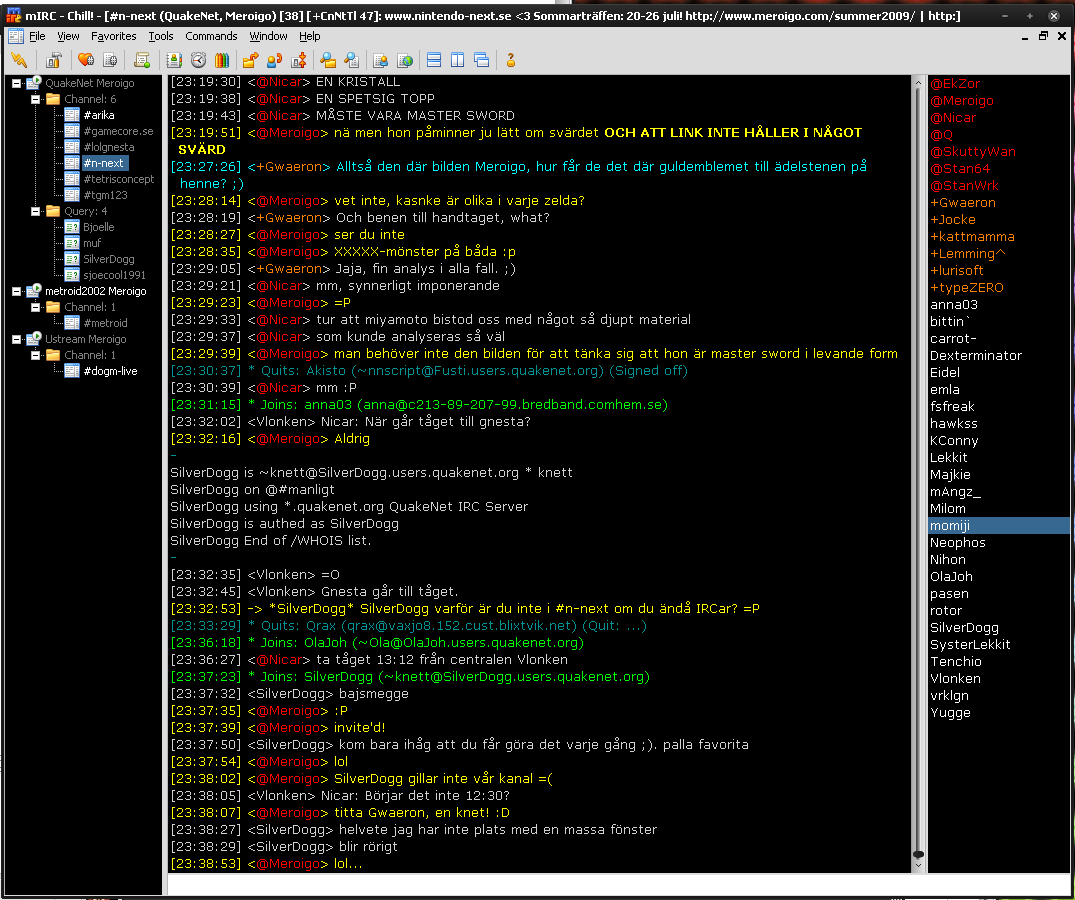Click the chat scrollbar down arrow
Screen dimensions: 1075x900
point(919,865)
